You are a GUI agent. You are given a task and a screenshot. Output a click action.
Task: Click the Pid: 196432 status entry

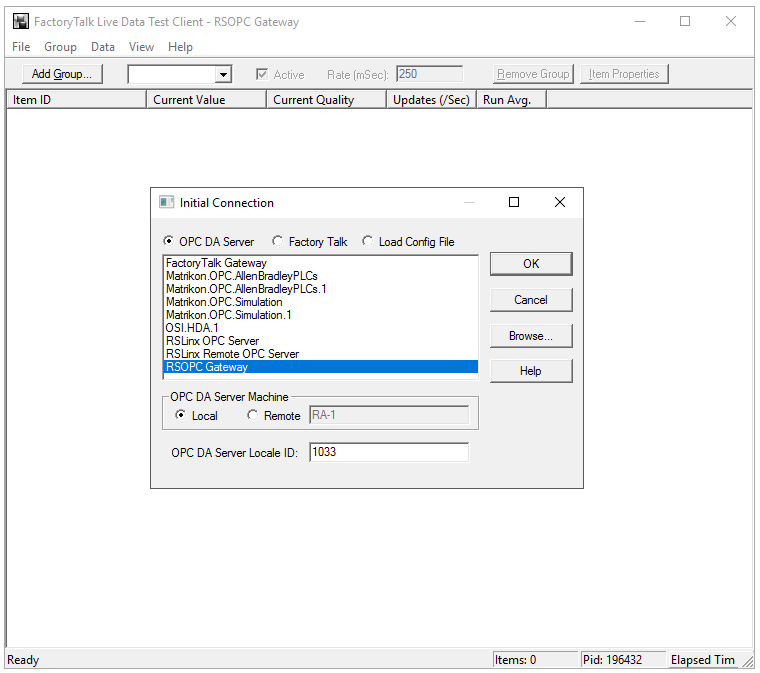click(623, 659)
